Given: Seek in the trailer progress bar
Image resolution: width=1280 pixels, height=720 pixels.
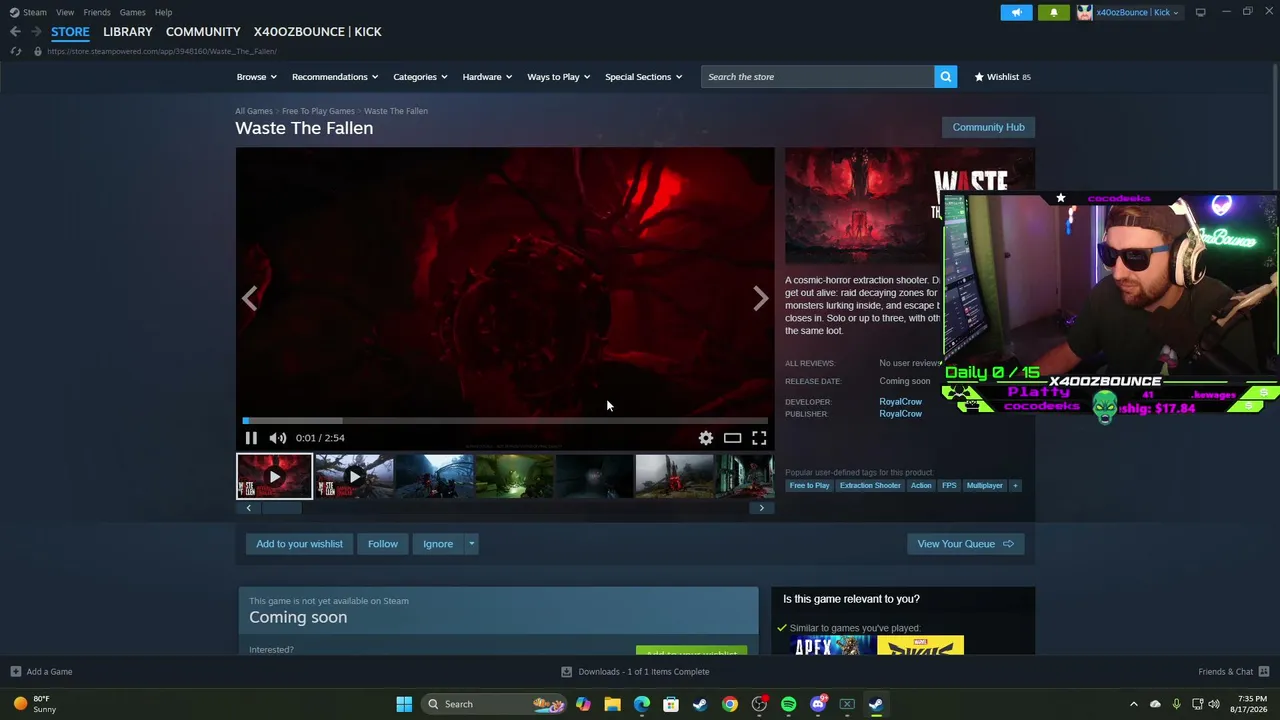Looking at the screenshot, I should (x=505, y=420).
